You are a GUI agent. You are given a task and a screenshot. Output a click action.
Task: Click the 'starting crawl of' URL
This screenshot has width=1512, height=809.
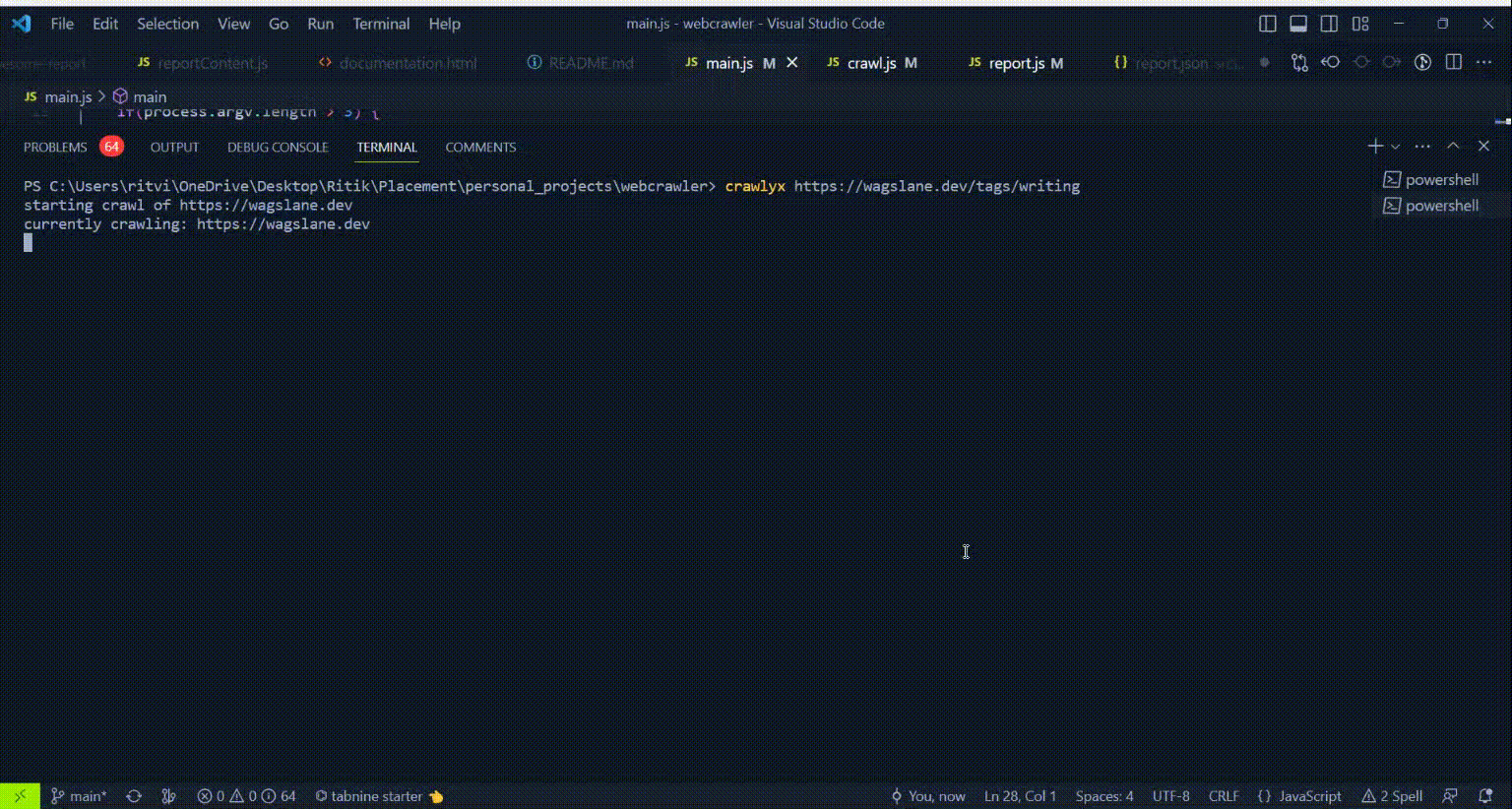click(x=266, y=205)
